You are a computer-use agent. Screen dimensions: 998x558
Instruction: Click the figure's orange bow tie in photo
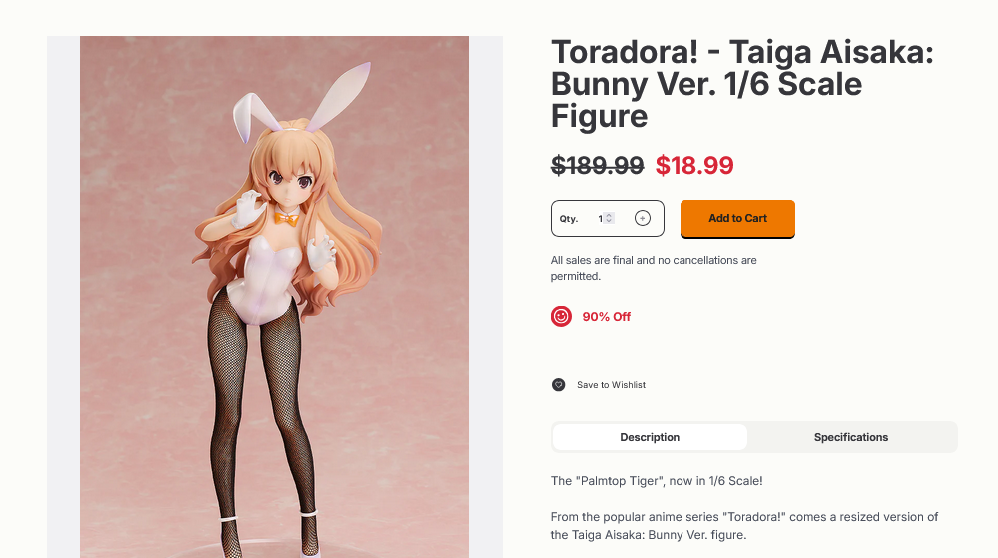pos(287,218)
